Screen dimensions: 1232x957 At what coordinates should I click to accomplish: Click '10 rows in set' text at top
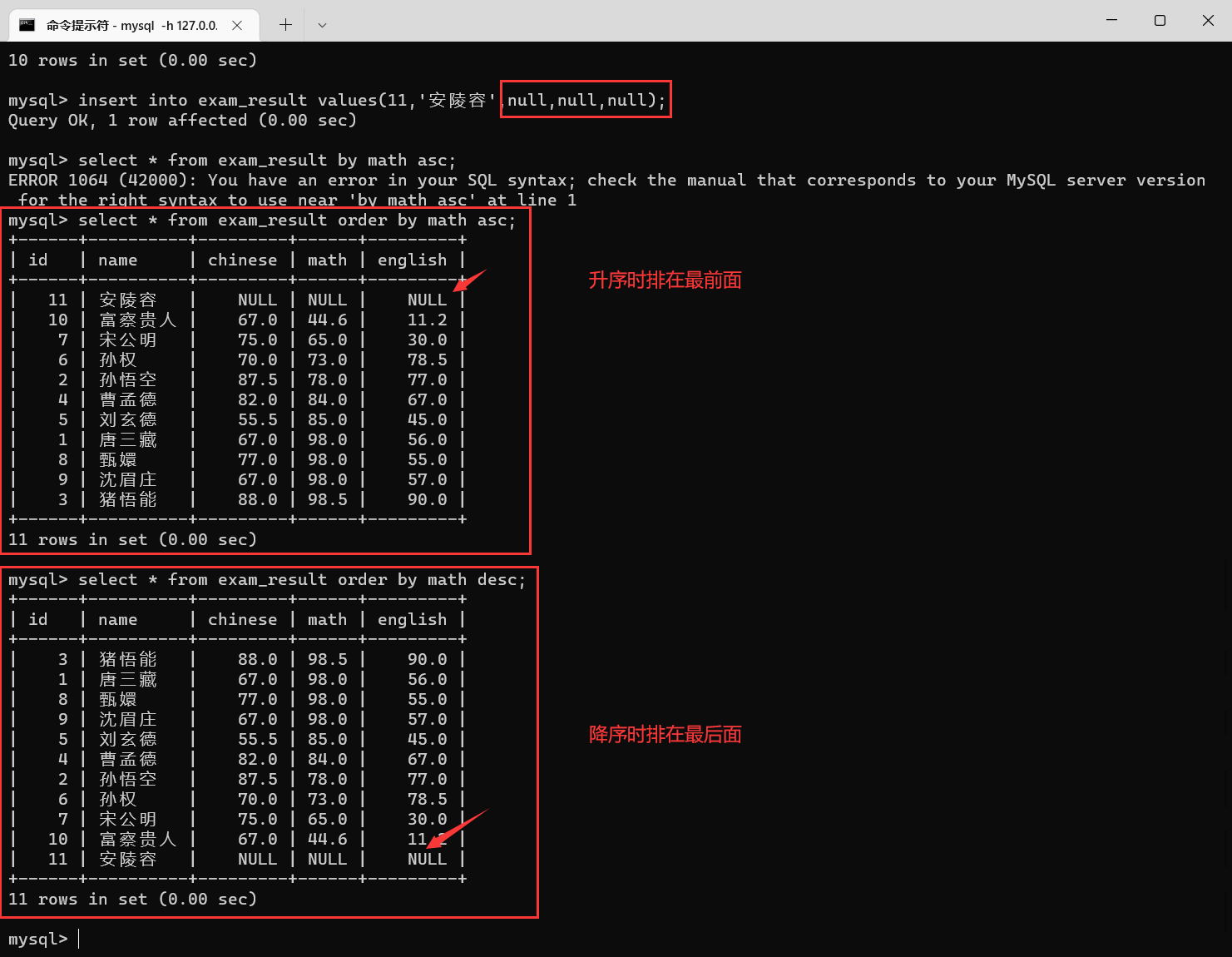pos(132,60)
